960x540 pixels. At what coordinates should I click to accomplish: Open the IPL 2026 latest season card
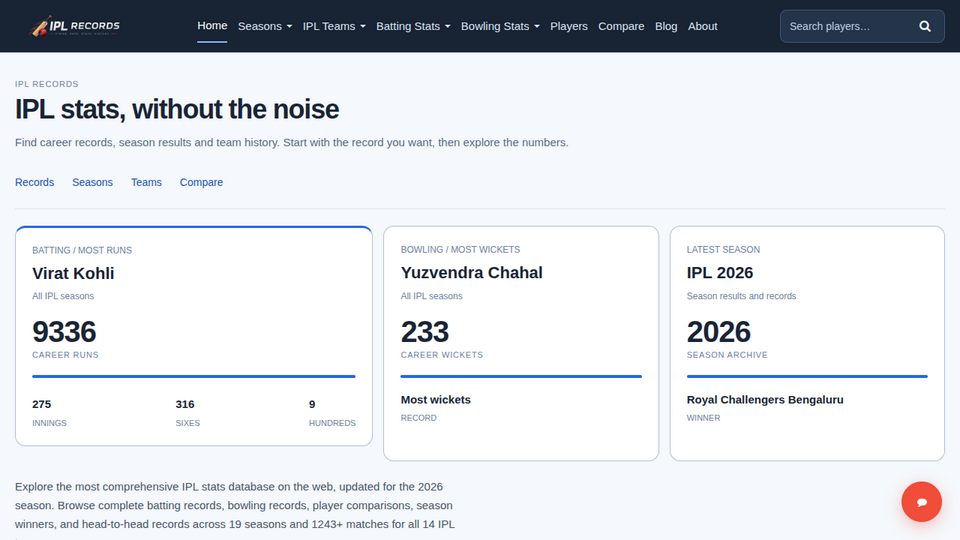click(807, 343)
